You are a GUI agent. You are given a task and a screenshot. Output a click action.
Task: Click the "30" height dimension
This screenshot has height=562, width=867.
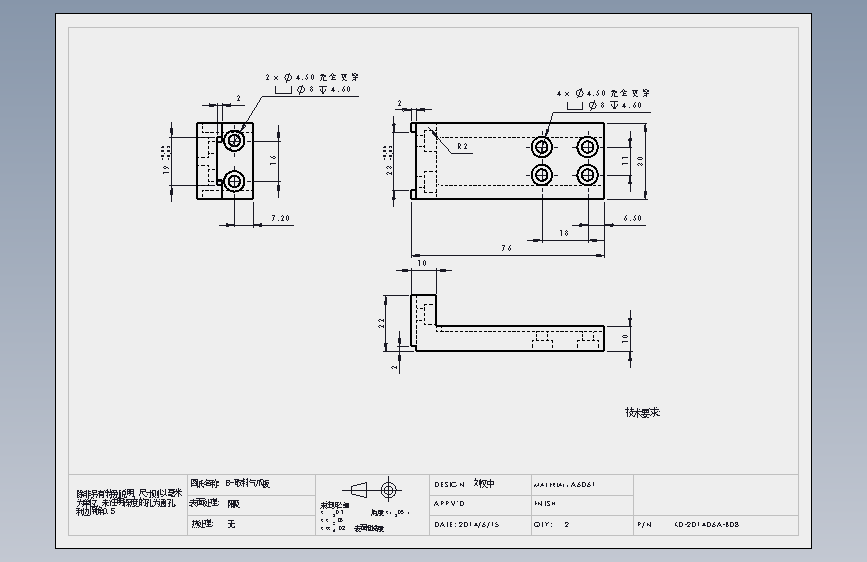coord(640,161)
